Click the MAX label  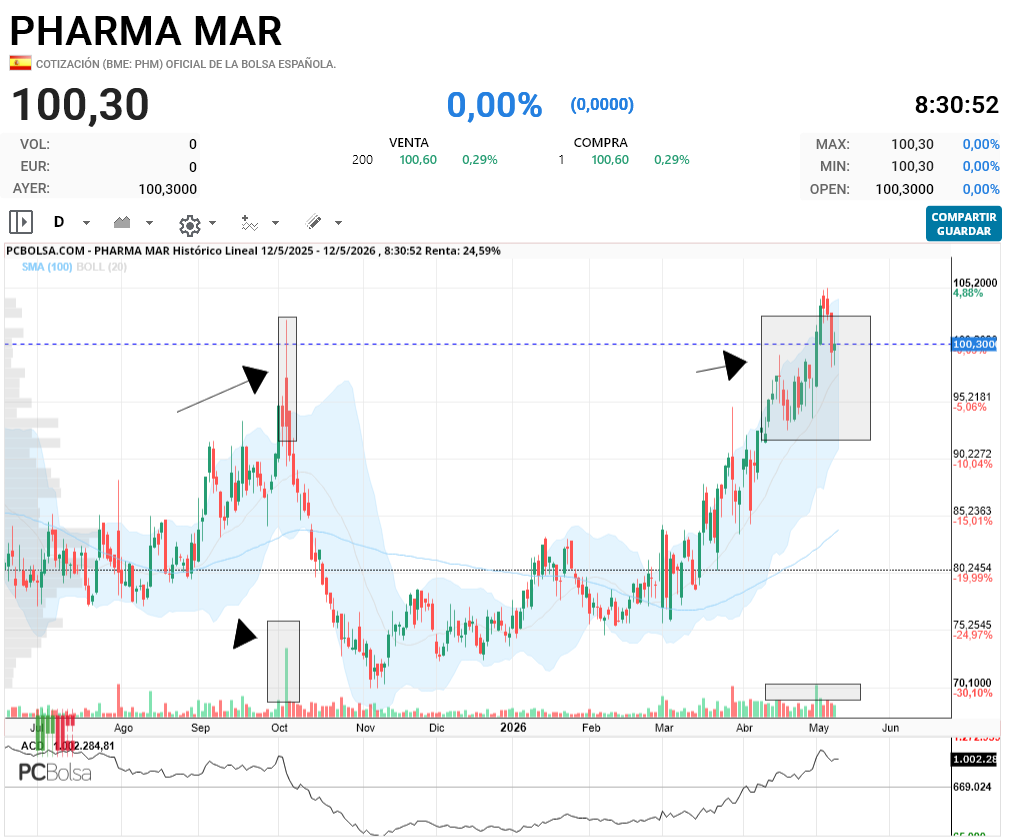click(x=833, y=144)
